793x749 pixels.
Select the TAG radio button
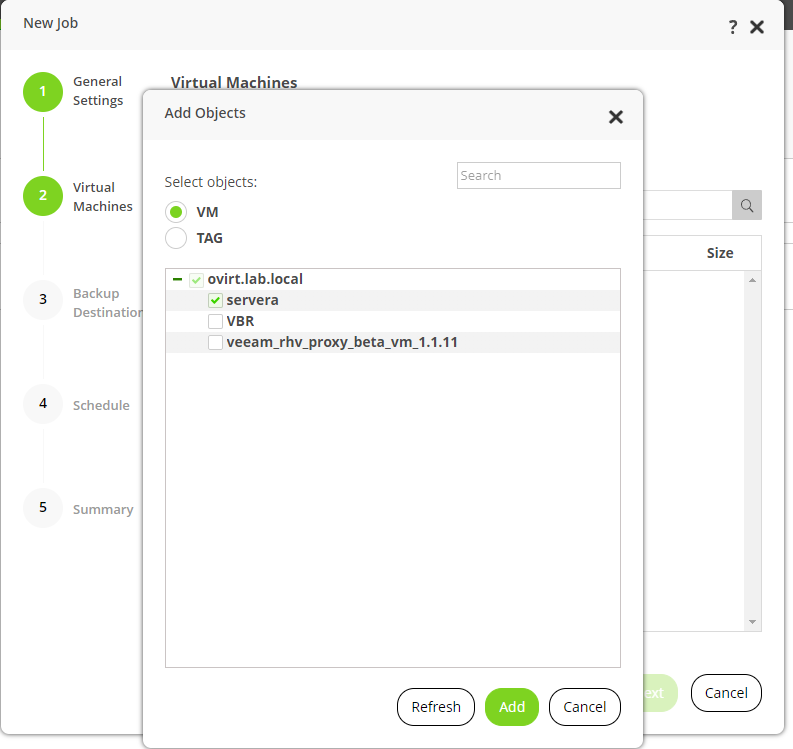coord(176,238)
